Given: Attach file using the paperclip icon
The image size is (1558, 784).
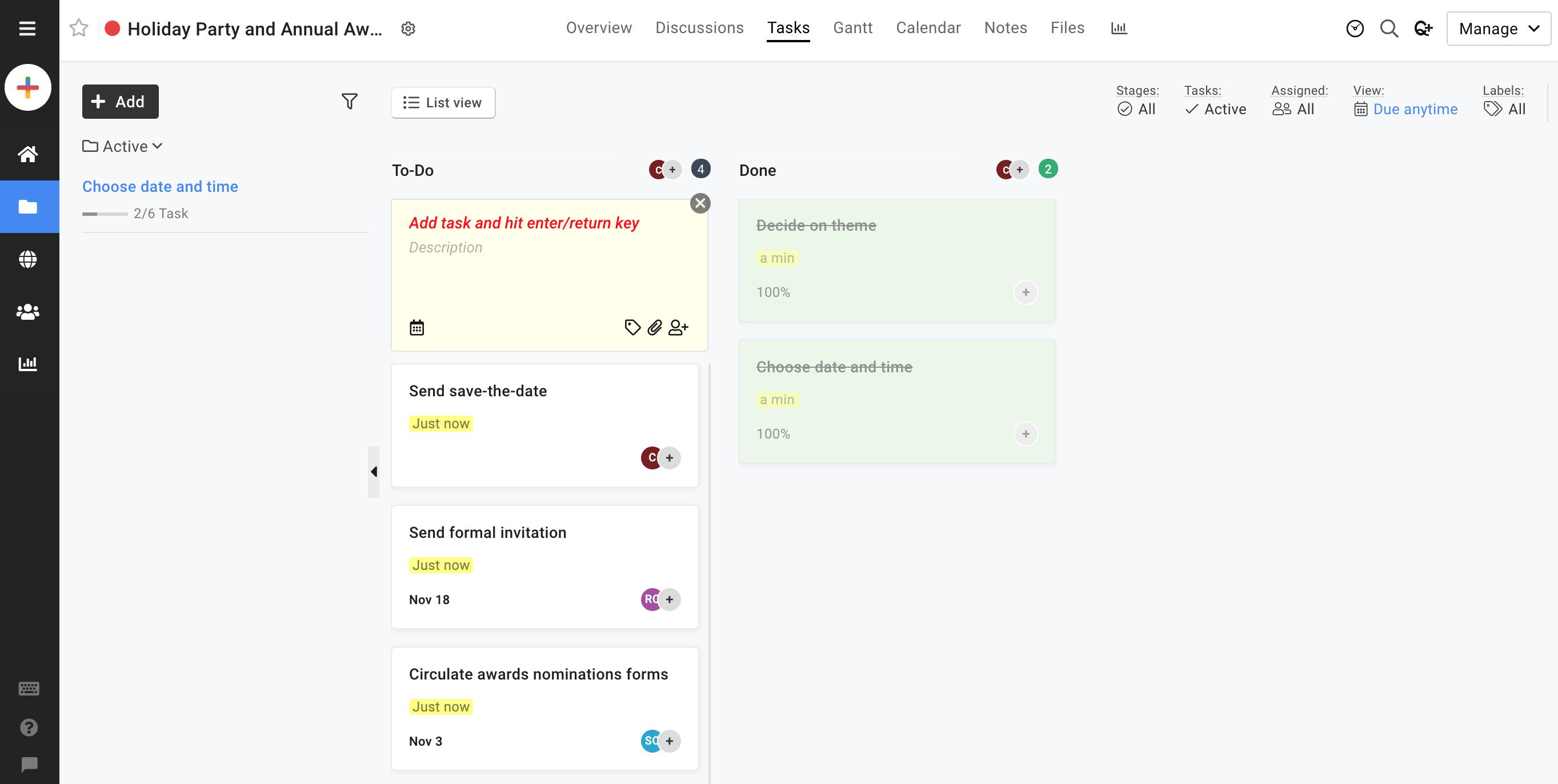Looking at the screenshot, I should click(x=654, y=328).
